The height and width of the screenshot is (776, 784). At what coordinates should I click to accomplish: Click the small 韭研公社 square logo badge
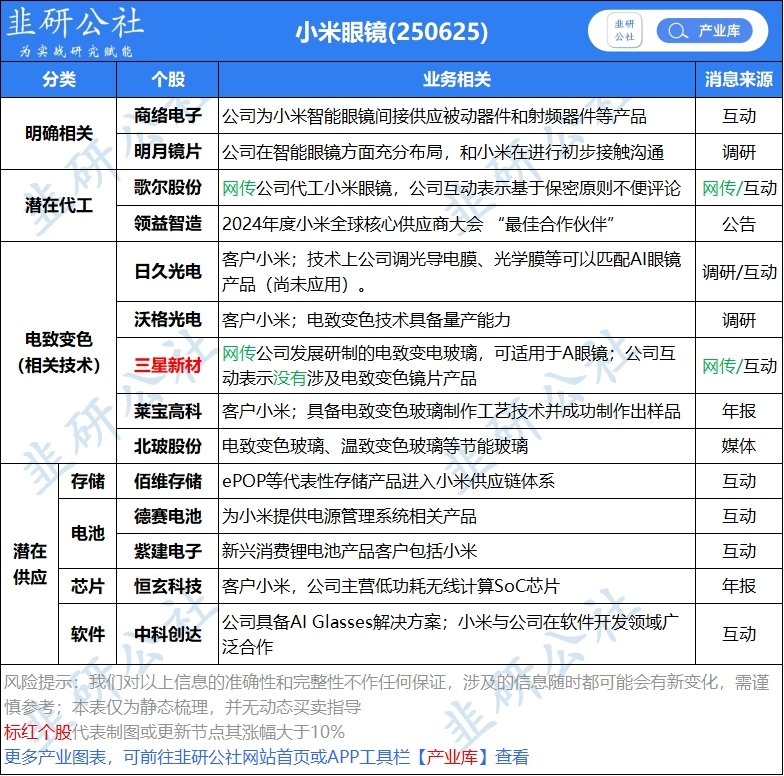624,31
